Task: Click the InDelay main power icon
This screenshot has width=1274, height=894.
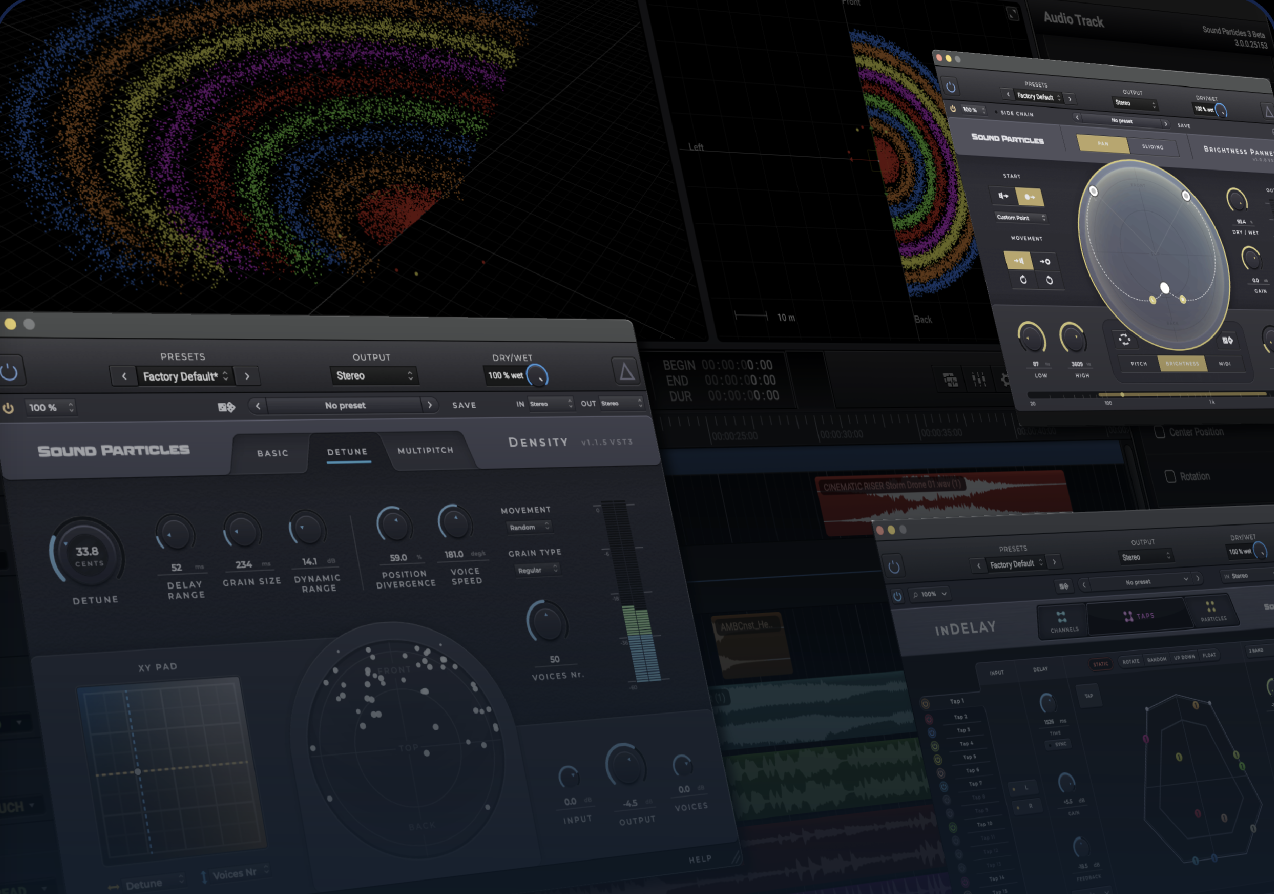Action: tap(894, 566)
